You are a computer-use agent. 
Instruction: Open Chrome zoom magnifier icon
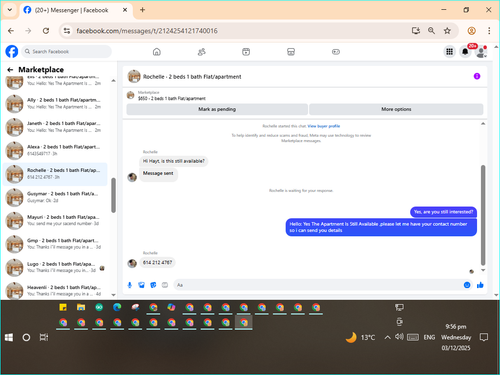pyautogui.click(x=431, y=31)
